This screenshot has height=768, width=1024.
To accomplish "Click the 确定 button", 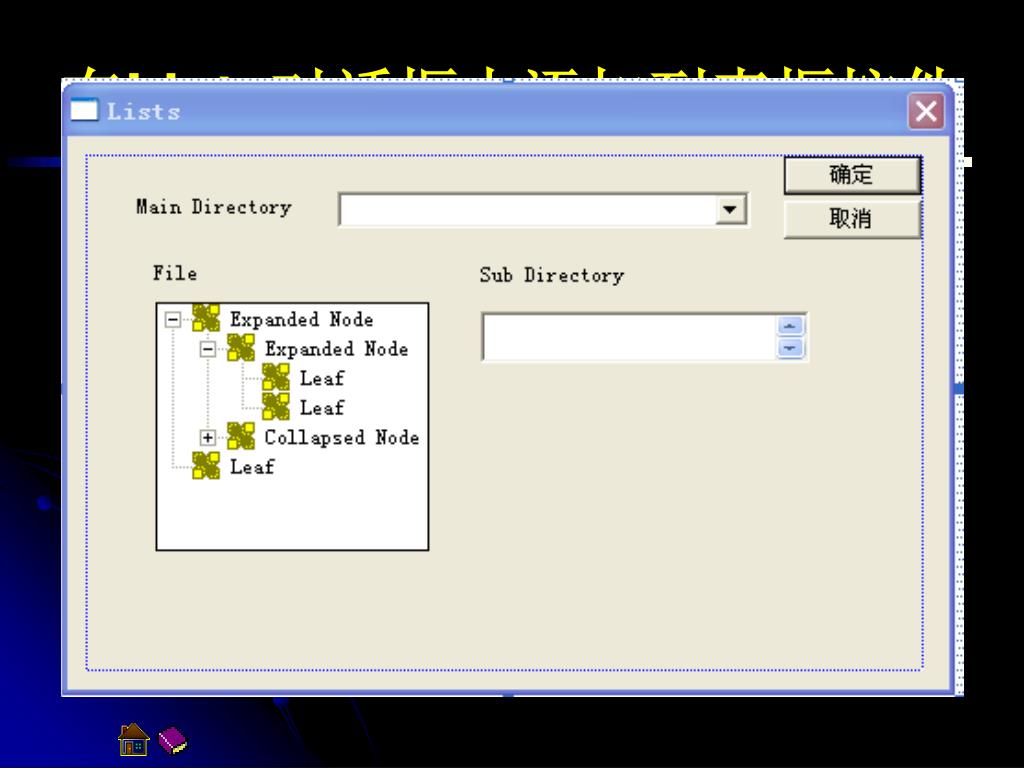I will click(852, 175).
